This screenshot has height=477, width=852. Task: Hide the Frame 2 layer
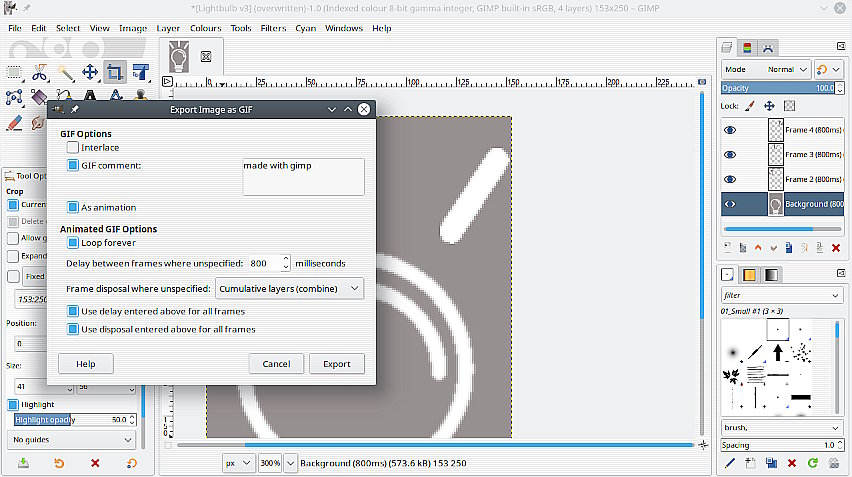pyautogui.click(x=730, y=179)
